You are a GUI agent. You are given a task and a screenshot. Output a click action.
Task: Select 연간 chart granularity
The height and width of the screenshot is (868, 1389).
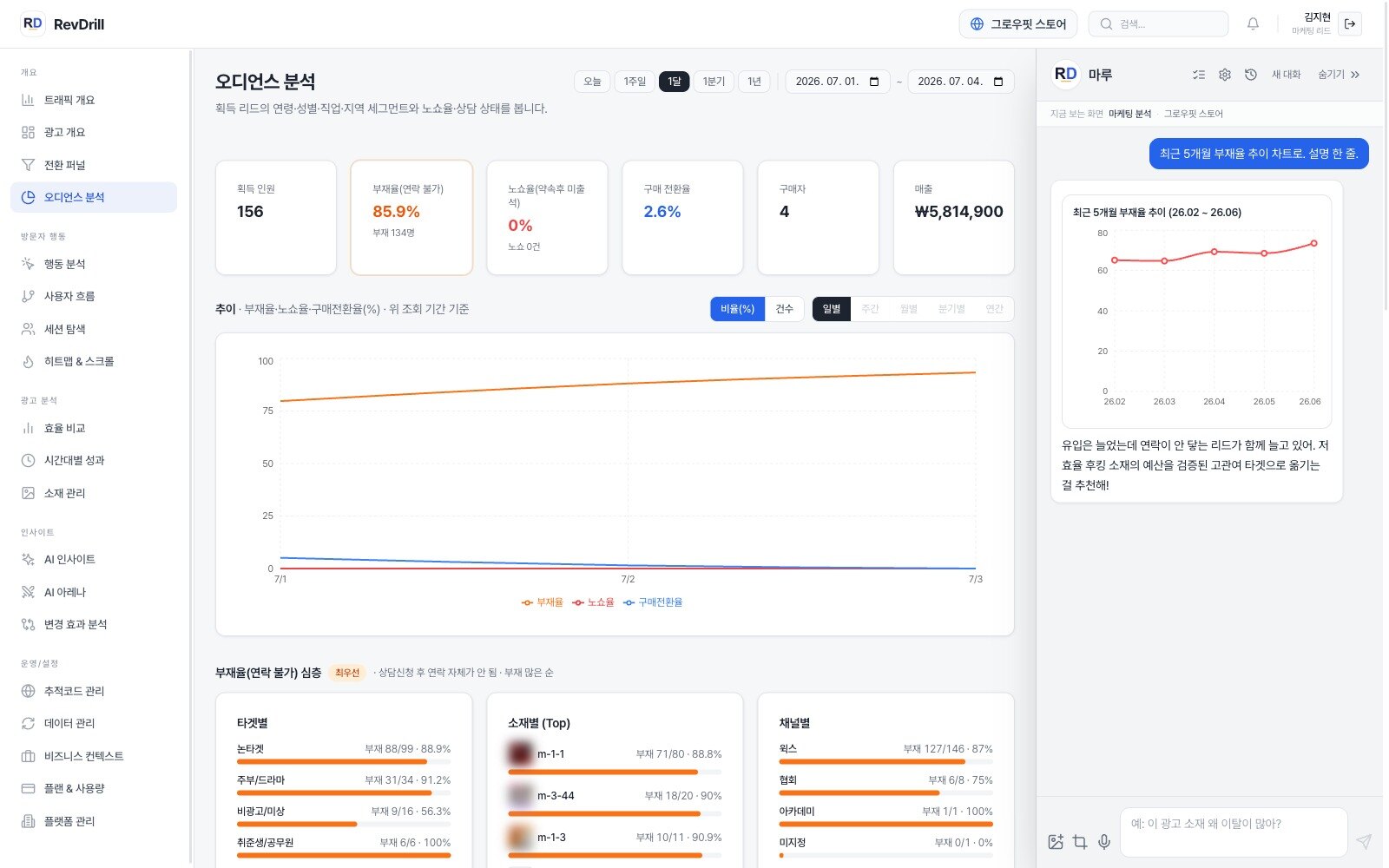pyautogui.click(x=994, y=309)
